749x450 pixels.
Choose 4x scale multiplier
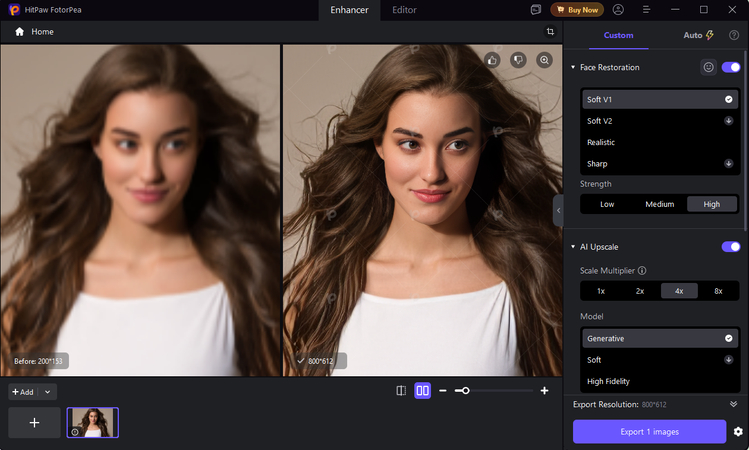pyautogui.click(x=679, y=291)
